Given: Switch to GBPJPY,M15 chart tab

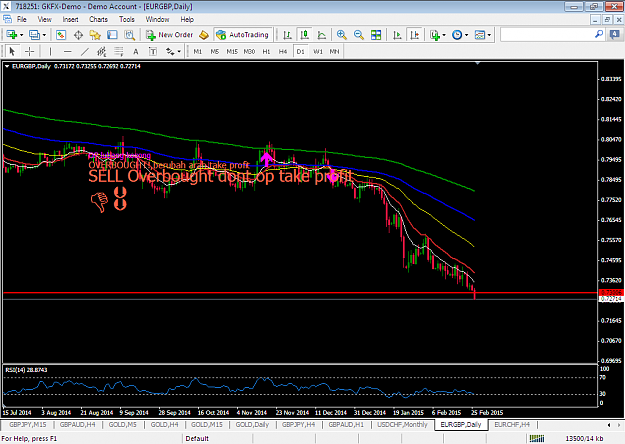Looking at the screenshot, I should pyautogui.click(x=28, y=425).
